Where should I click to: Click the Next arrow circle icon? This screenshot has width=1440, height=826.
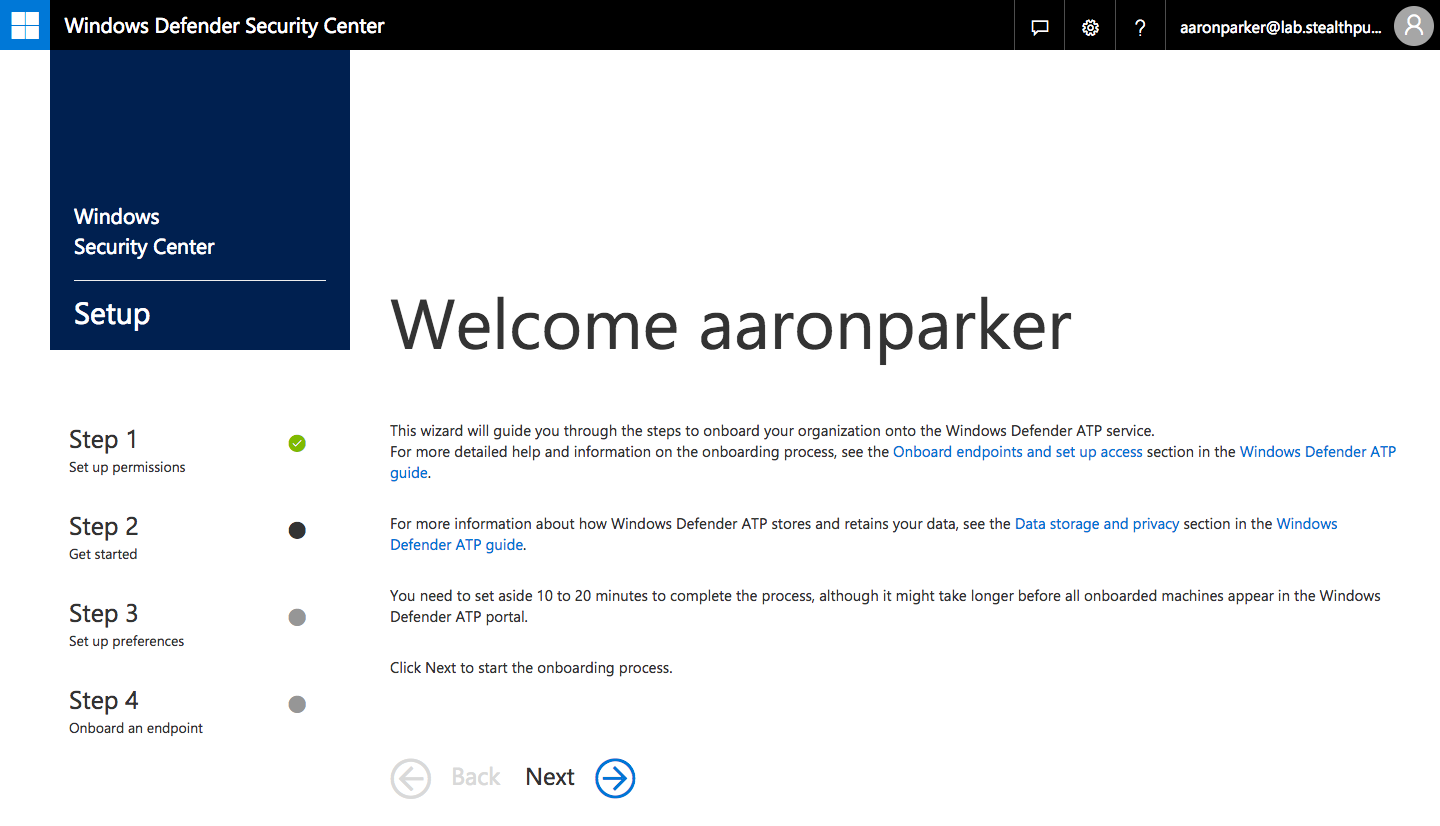coord(615,778)
